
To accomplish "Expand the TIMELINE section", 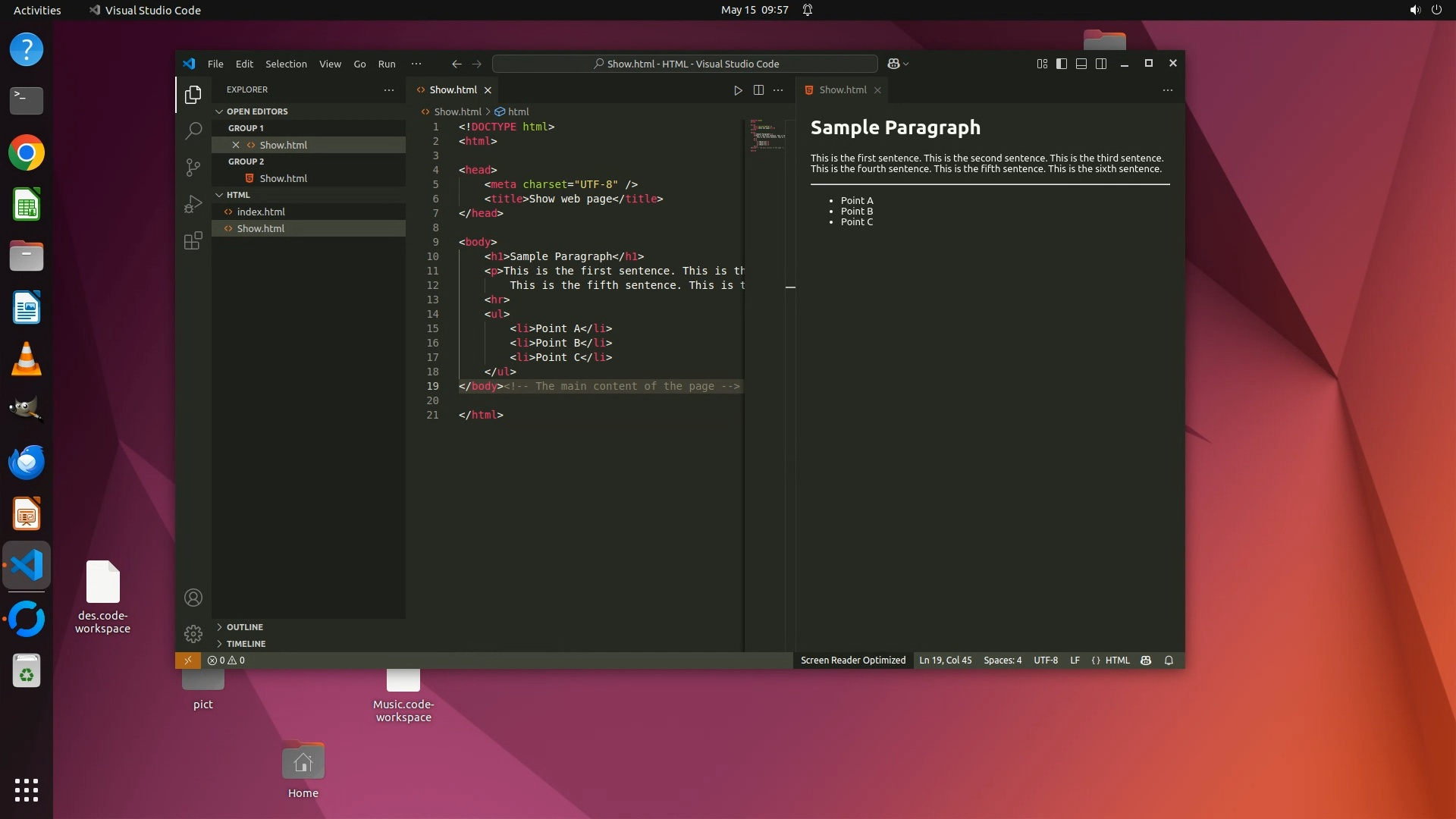I will coord(246,644).
